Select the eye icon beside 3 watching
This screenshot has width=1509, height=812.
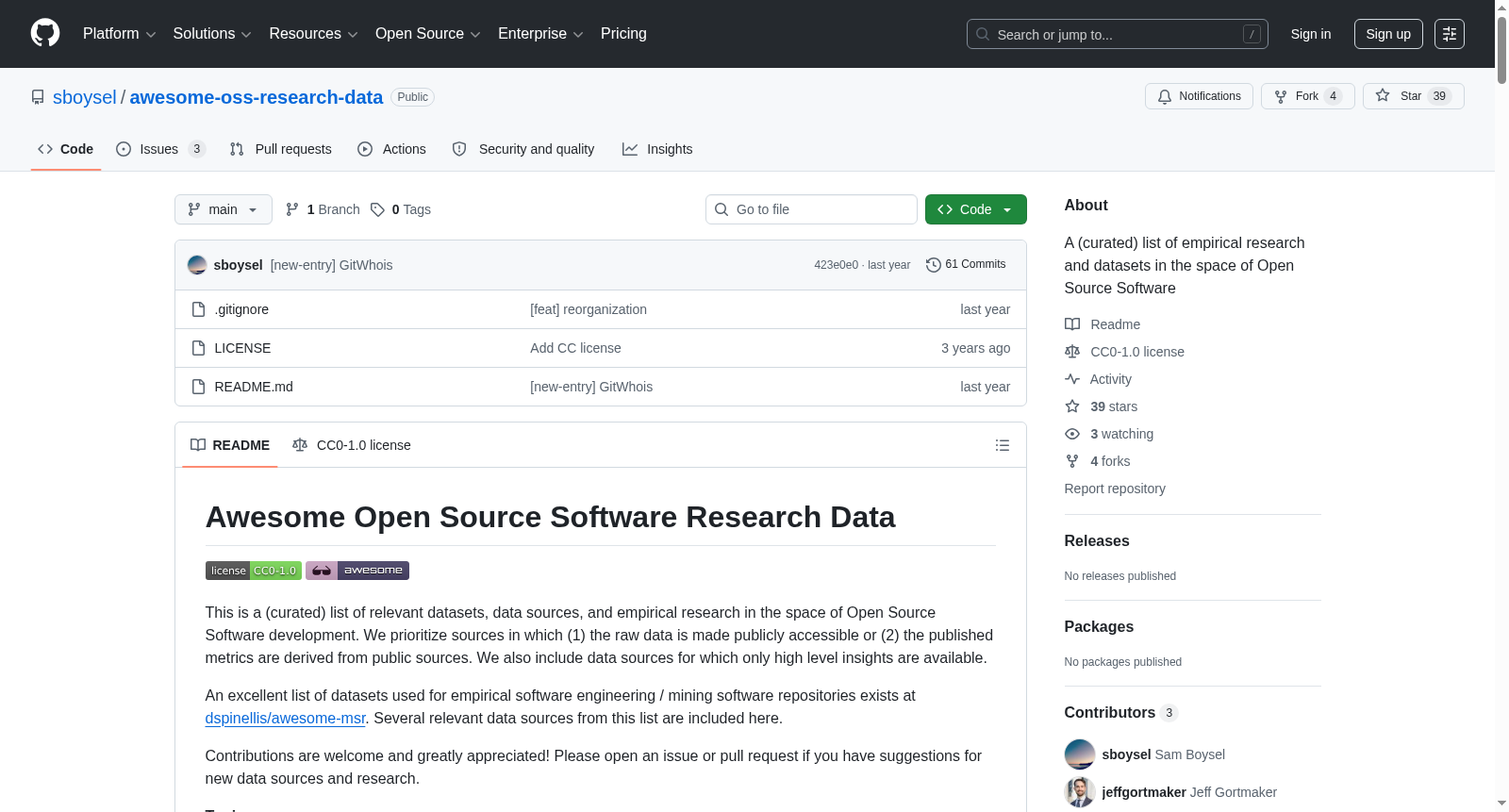(1072, 434)
